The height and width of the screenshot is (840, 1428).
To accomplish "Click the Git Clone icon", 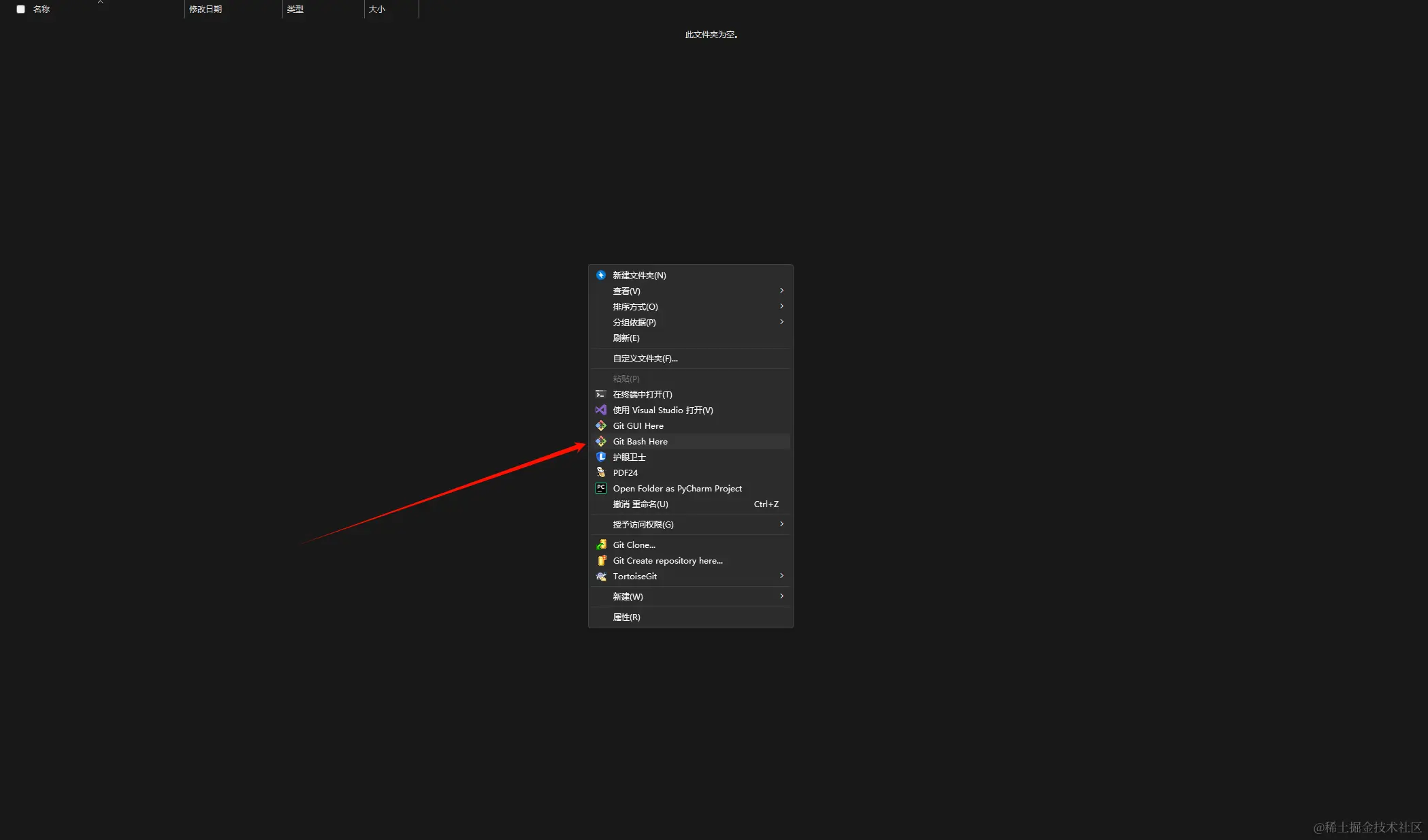I will click(x=601, y=545).
